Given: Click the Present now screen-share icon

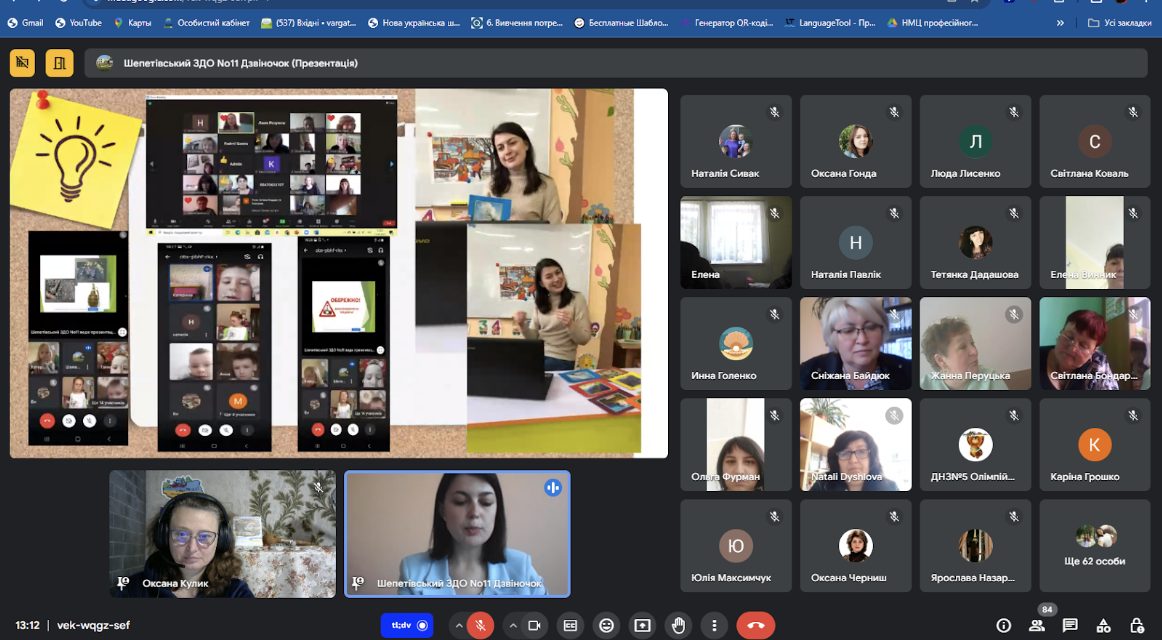Looking at the screenshot, I should [x=643, y=626].
